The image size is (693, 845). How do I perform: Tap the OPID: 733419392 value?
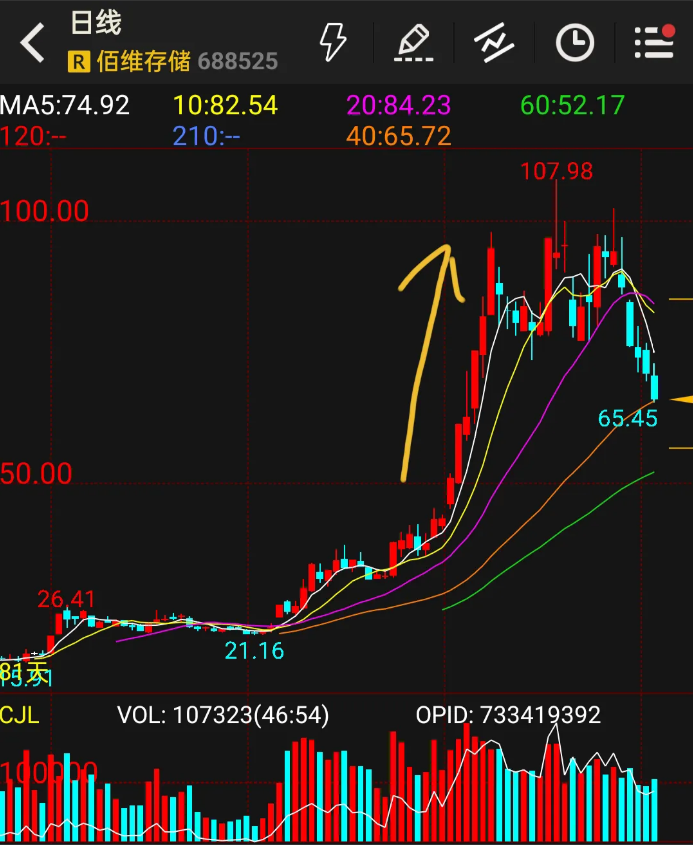click(x=508, y=715)
